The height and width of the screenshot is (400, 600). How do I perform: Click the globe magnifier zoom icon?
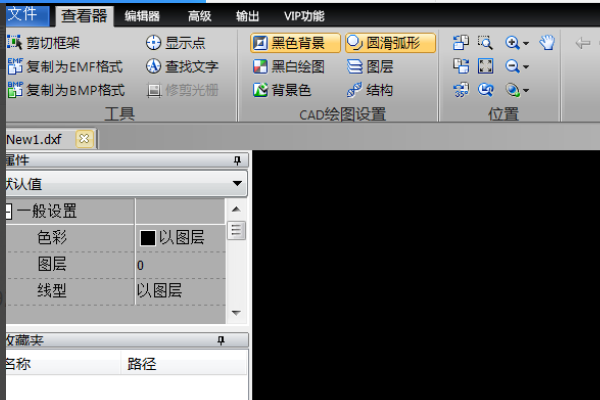click(512, 90)
